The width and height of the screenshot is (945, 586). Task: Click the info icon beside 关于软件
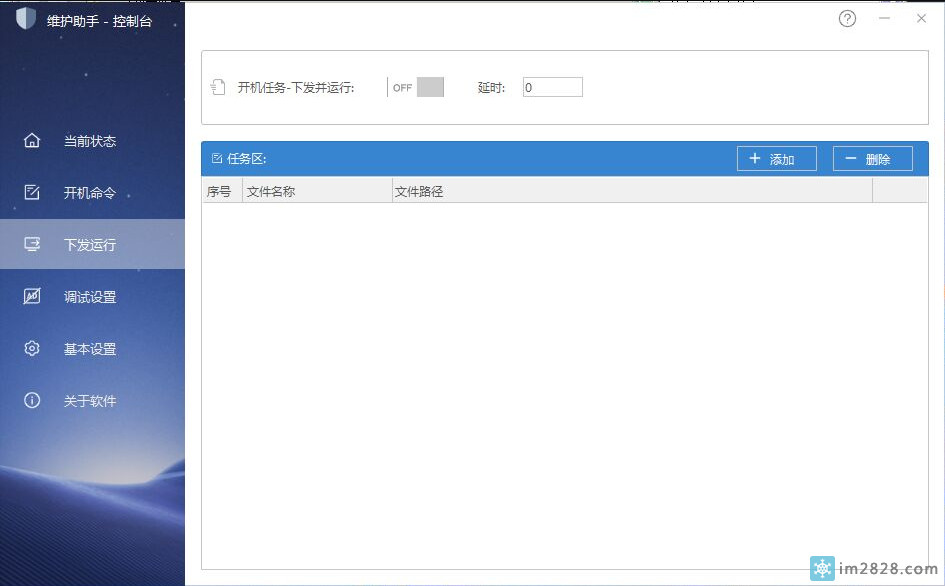pos(32,401)
